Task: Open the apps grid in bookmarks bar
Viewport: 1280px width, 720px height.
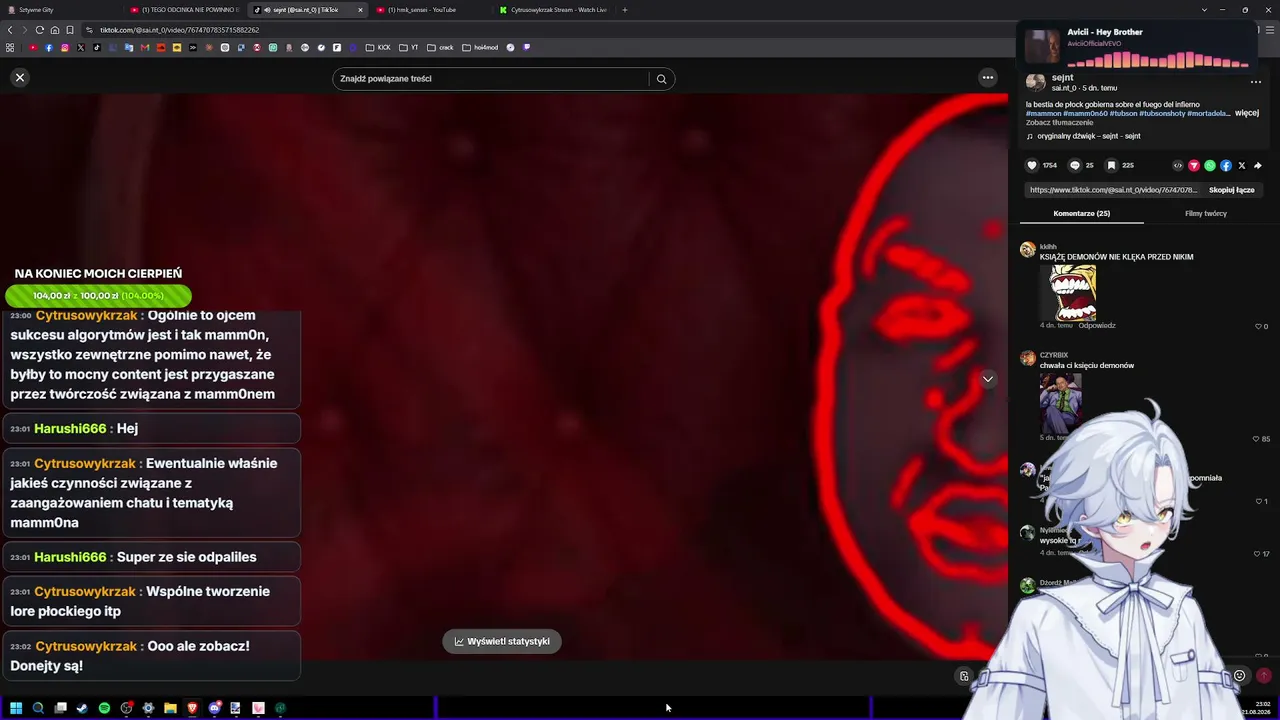Action: pos(10,47)
